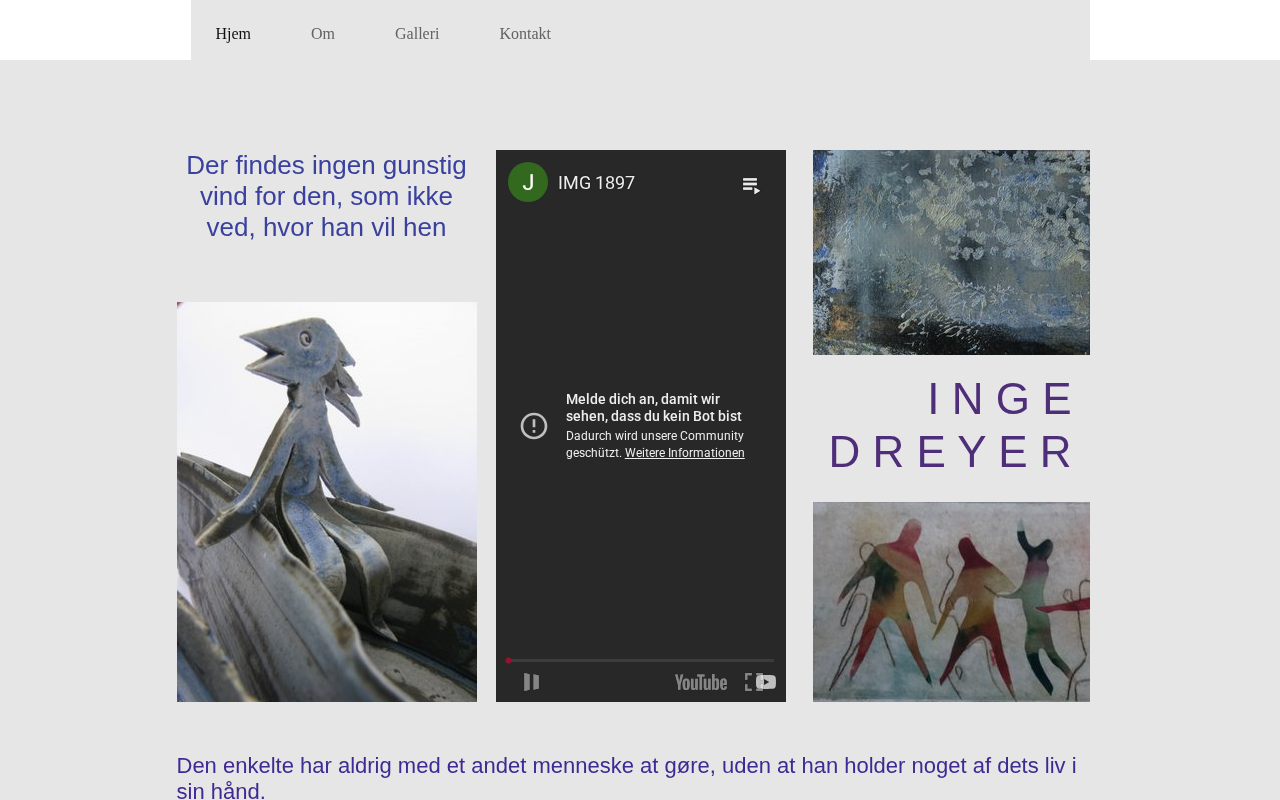The width and height of the screenshot is (1280, 800).
Task: Navigate to the Kontakt page
Action: click(x=525, y=34)
